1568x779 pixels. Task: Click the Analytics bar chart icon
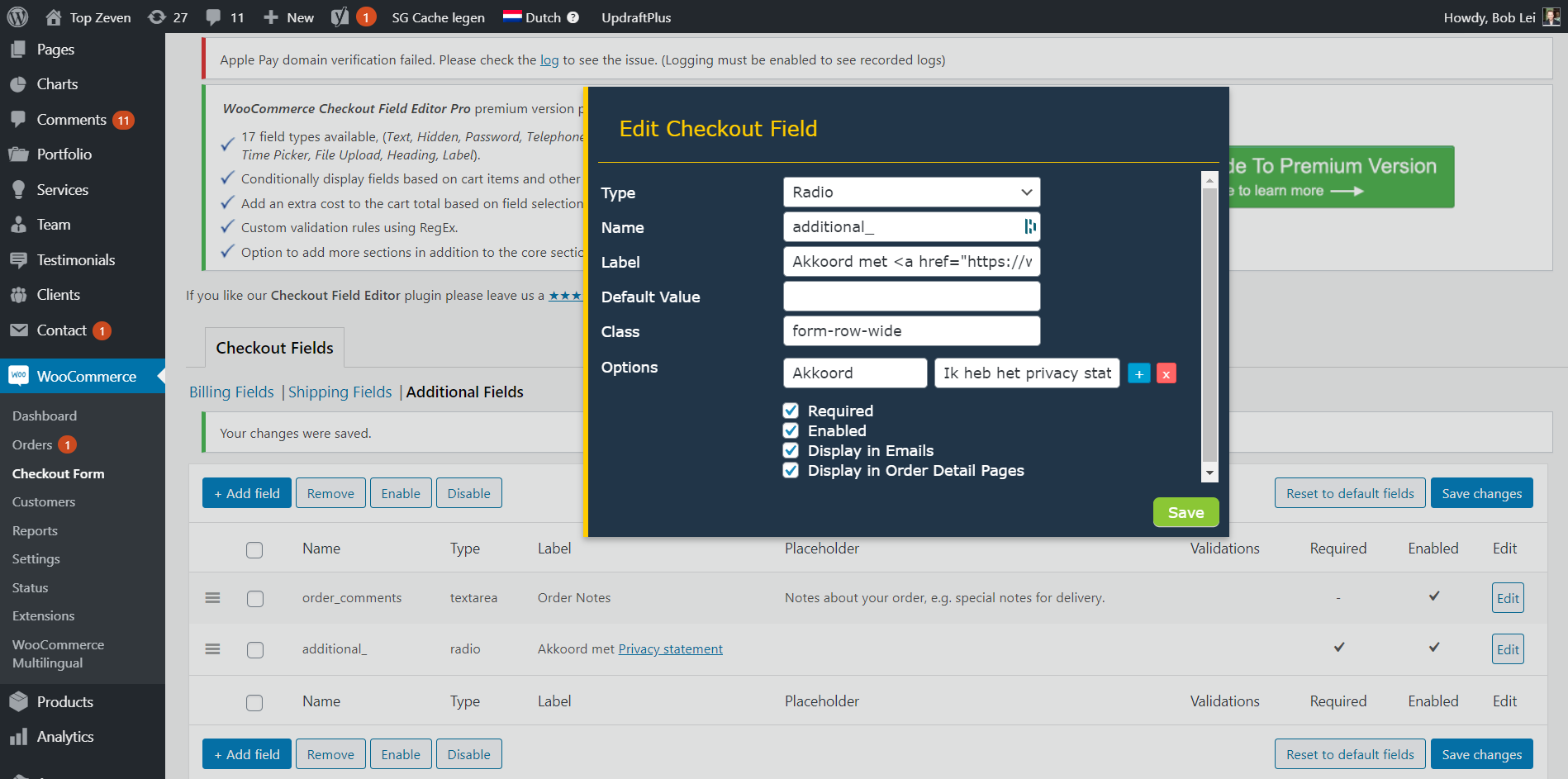tap(18, 737)
